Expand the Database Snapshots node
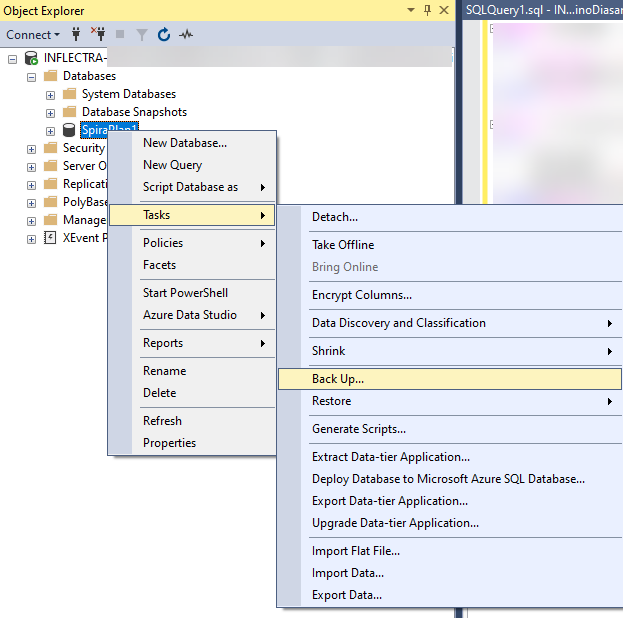 pyautogui.click(x=50, y=112)
